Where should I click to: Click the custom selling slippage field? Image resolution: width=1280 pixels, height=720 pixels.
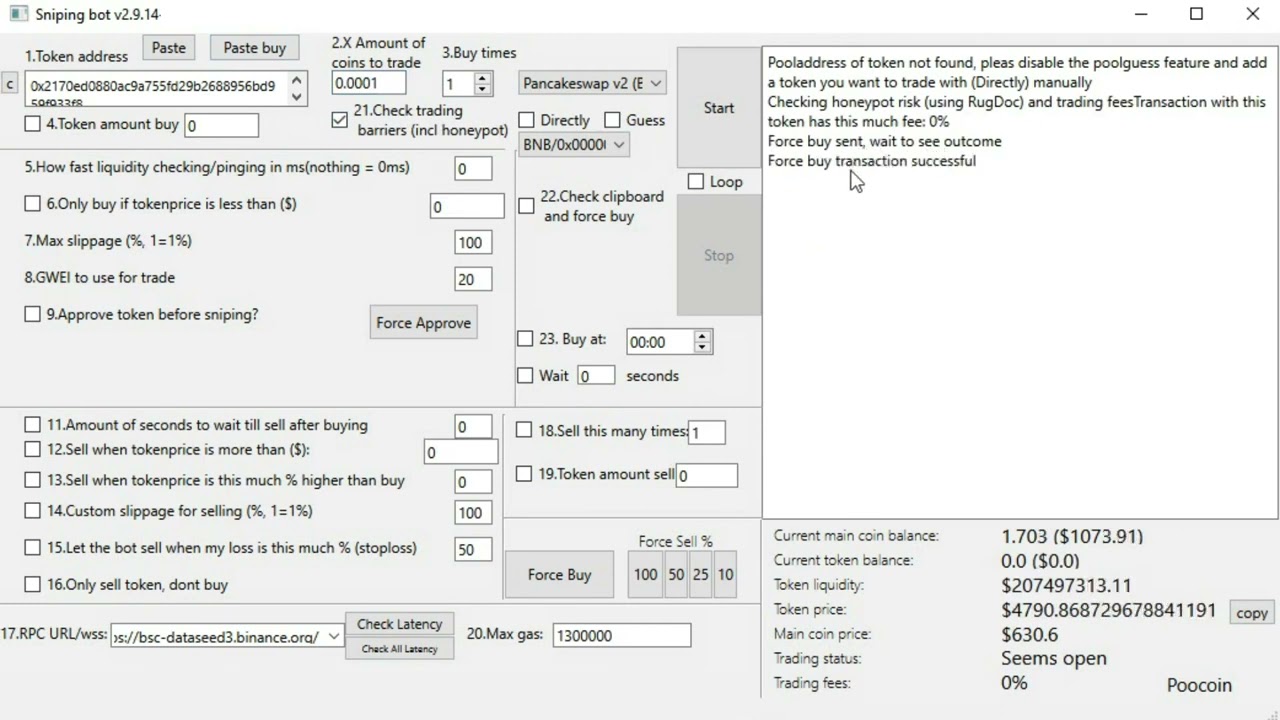point(473,513)
